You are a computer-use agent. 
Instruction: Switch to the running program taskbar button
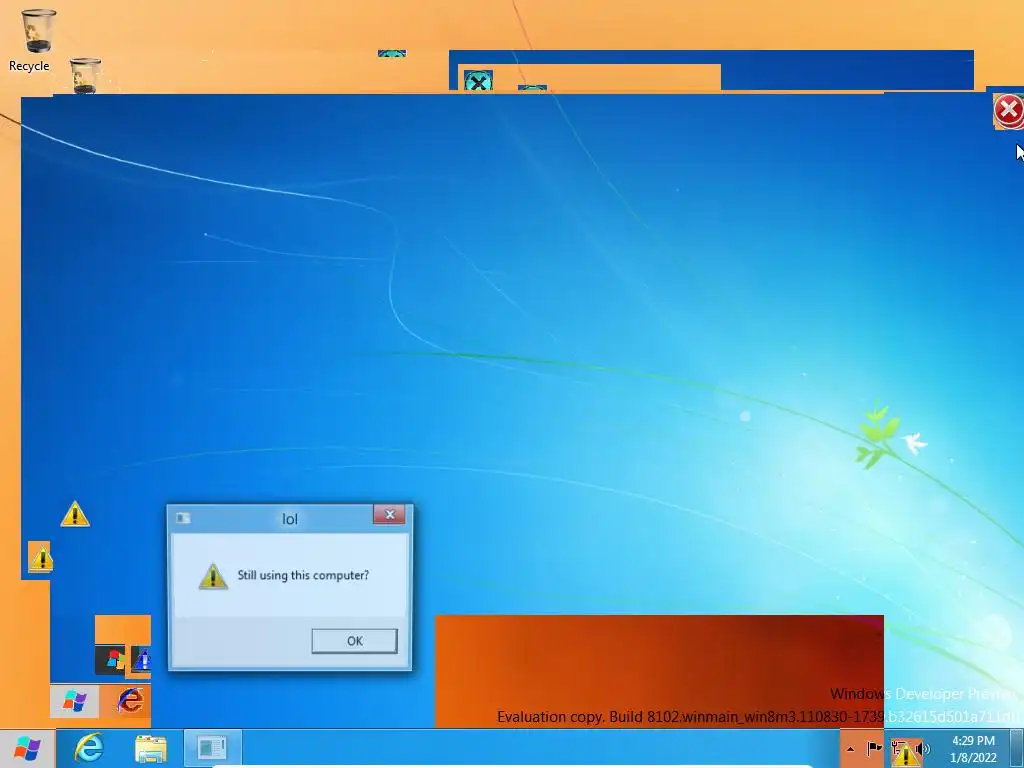pos(212,748)
